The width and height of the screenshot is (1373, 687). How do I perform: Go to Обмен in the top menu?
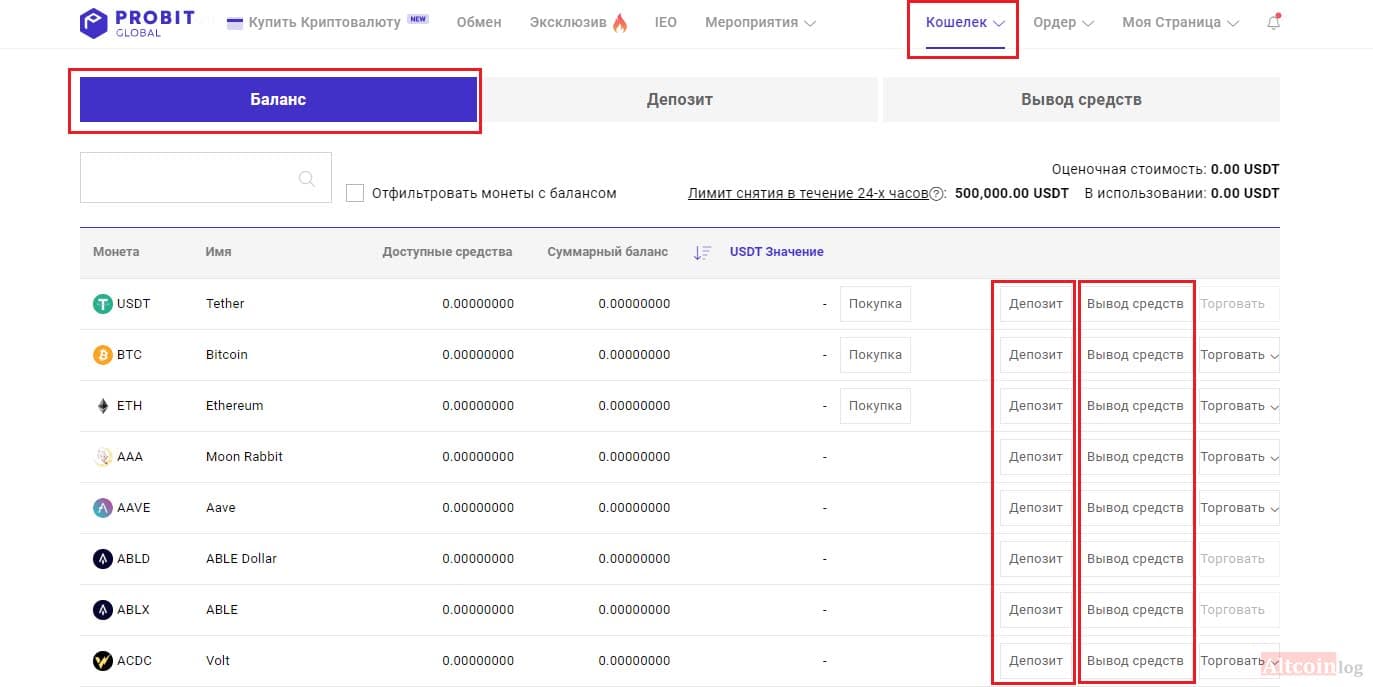click(x=479, y=22)
